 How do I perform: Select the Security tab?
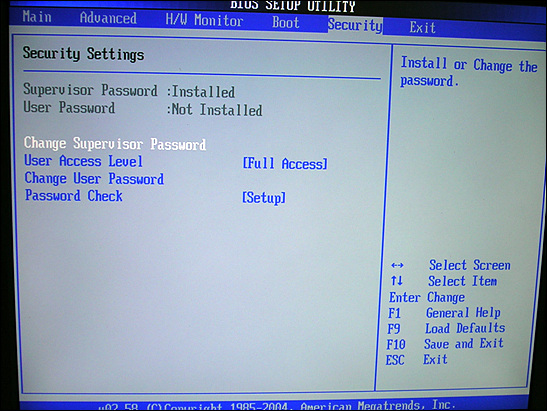[x=355, y=25]
